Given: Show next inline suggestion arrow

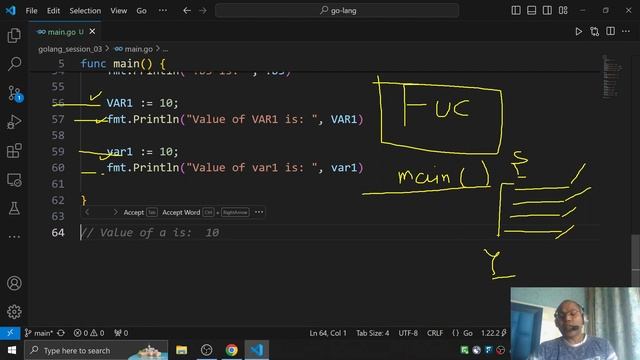Looking at the screenshot, I should click(116, 212).
